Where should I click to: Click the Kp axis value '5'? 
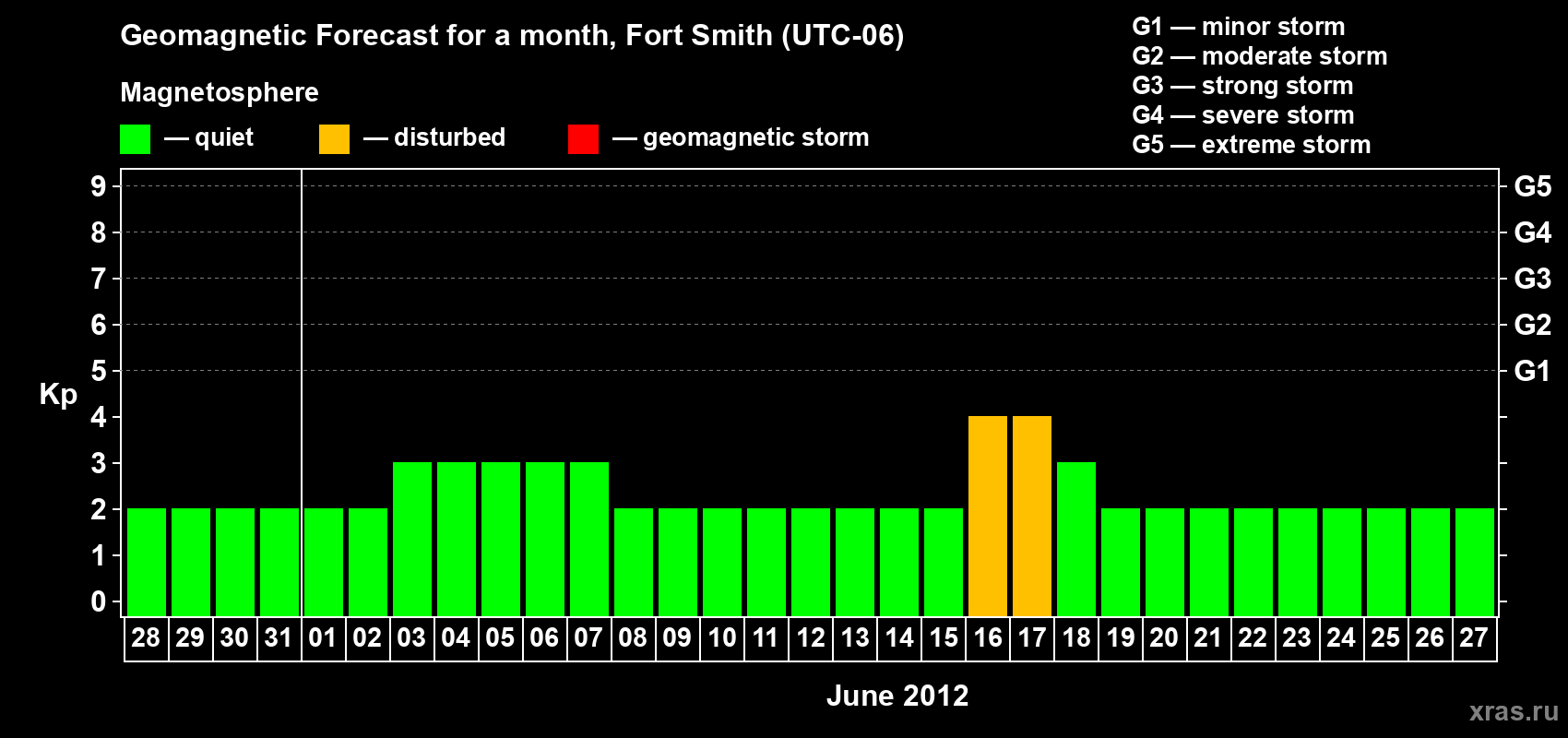tap(99, 371)
